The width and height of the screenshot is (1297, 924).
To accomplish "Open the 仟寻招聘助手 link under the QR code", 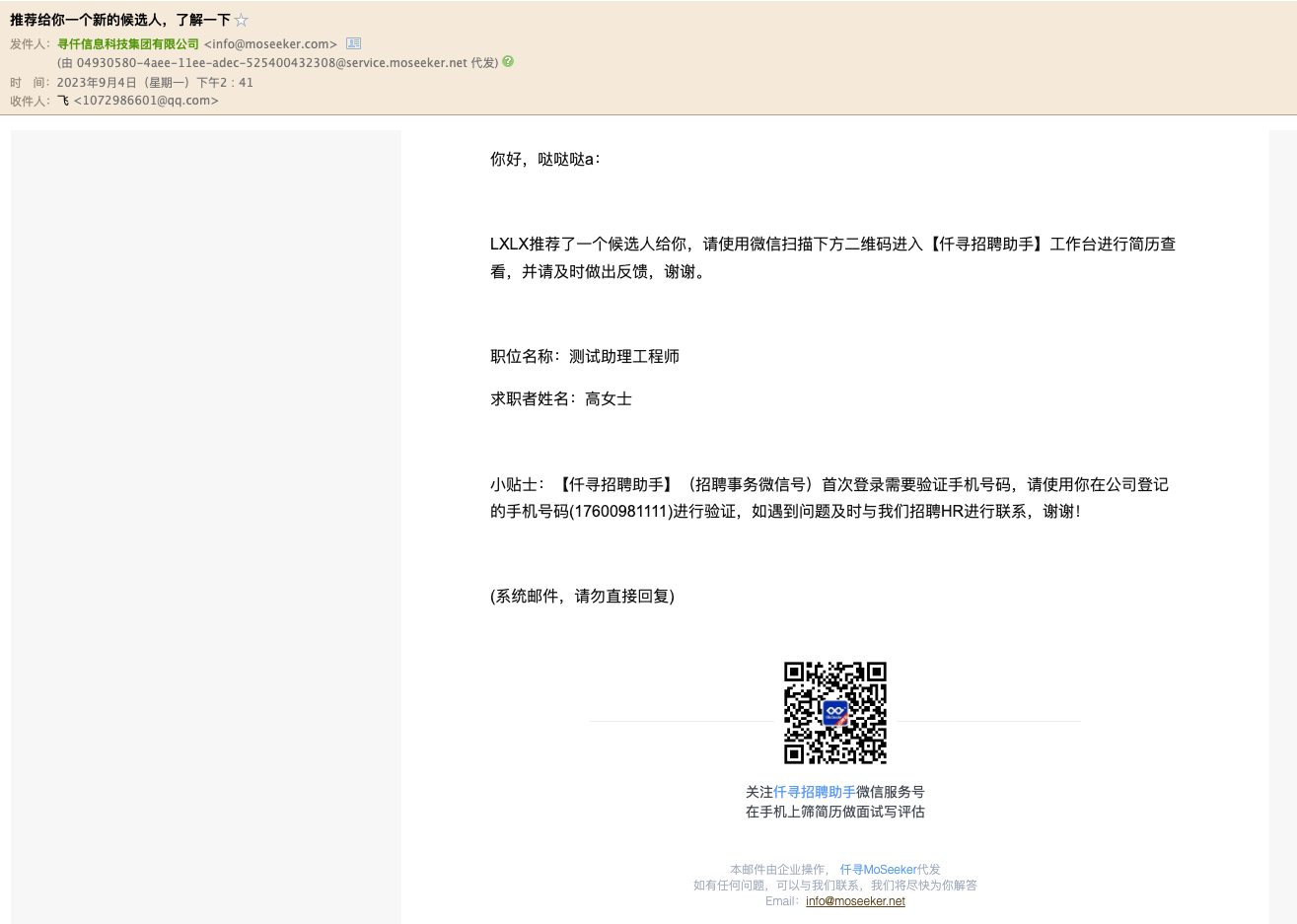I will point(815,792).
